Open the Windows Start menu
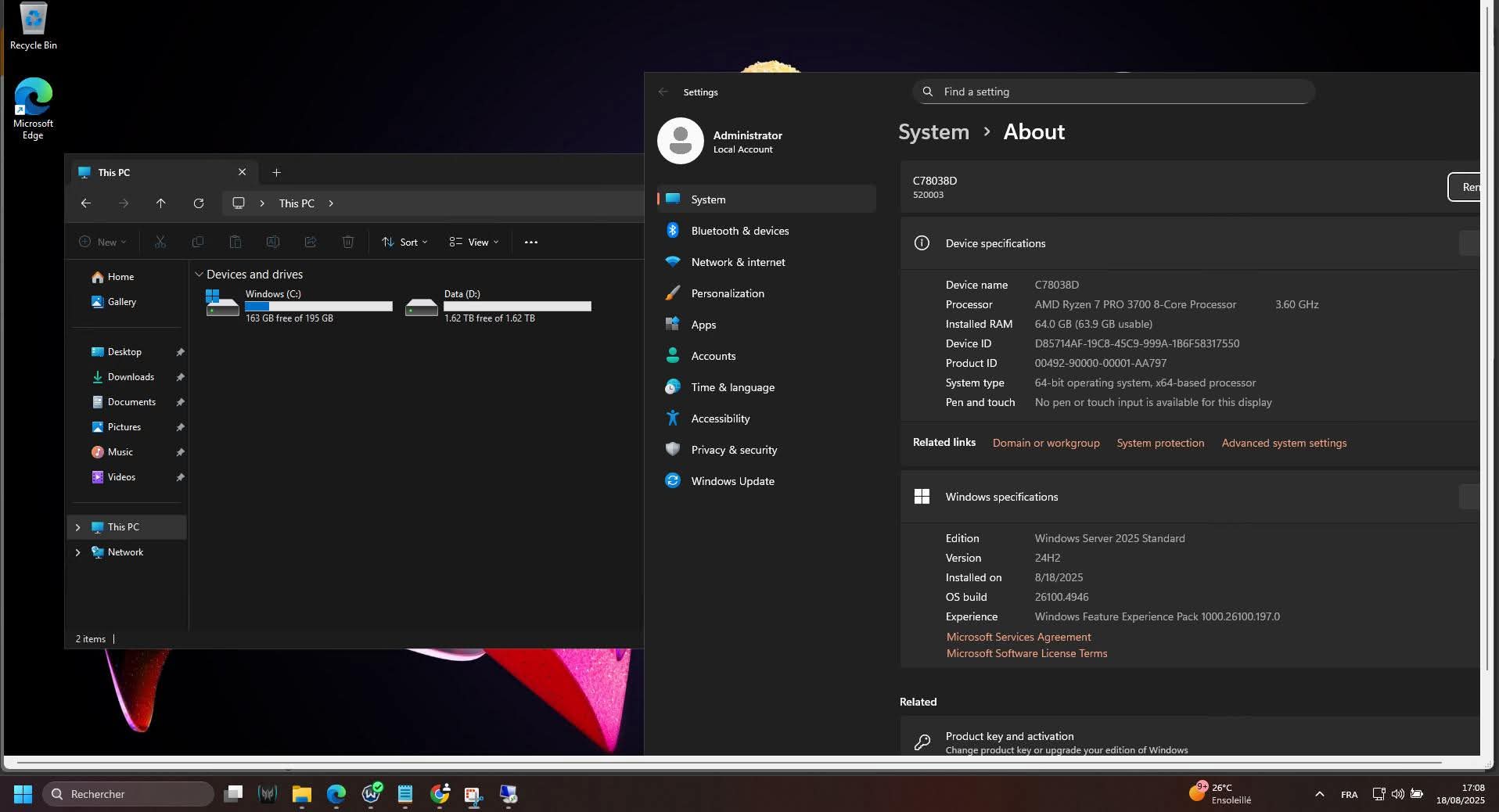The width and height of the screenshot is (1499, 812). coord(23,794)
